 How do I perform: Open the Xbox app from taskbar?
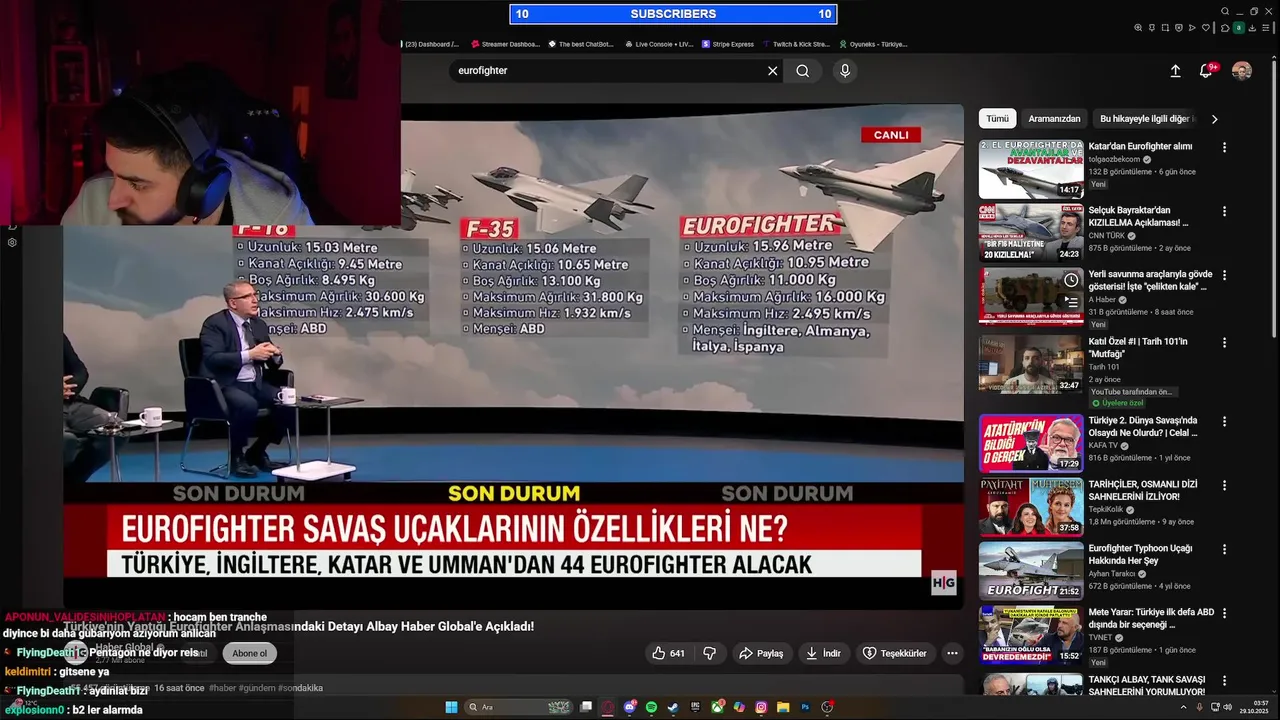[718, 707]
